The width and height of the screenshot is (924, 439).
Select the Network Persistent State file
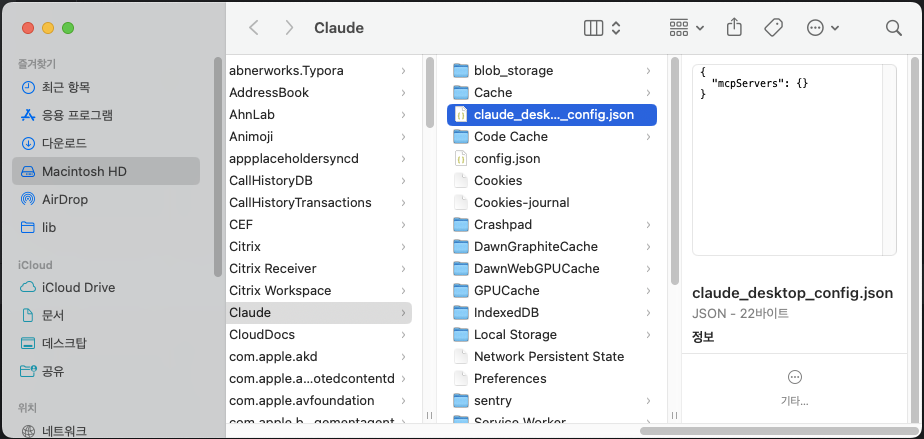pyautogui.click(x=552, y=357)
